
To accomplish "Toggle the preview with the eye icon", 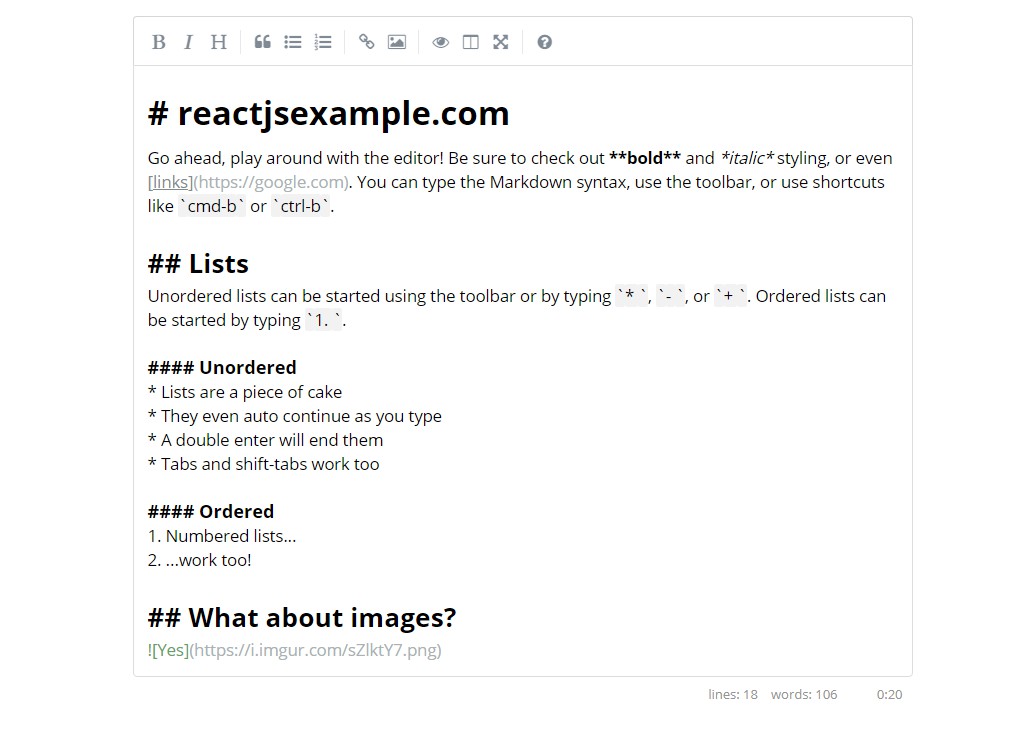I will click(x=440, y=42).
